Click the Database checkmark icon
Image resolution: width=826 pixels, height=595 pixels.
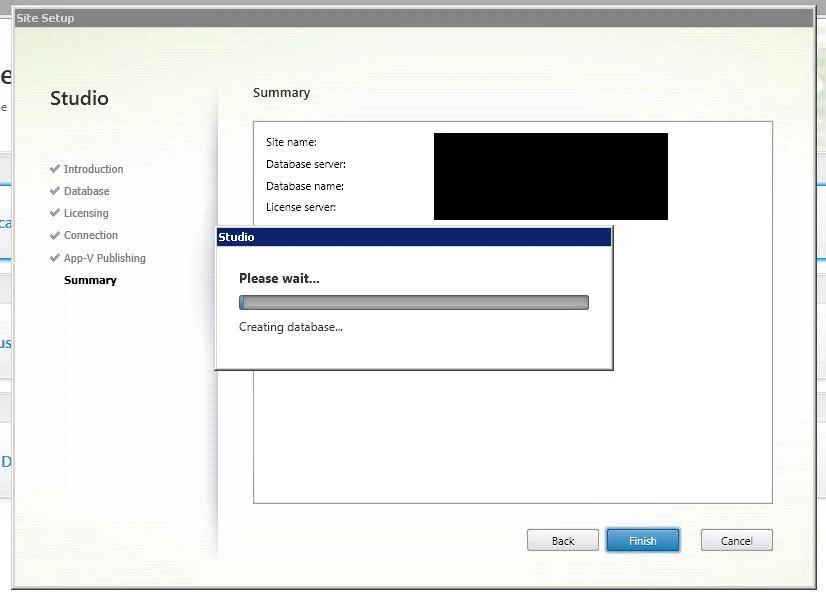pyautogui.click(x=55, y=191)
